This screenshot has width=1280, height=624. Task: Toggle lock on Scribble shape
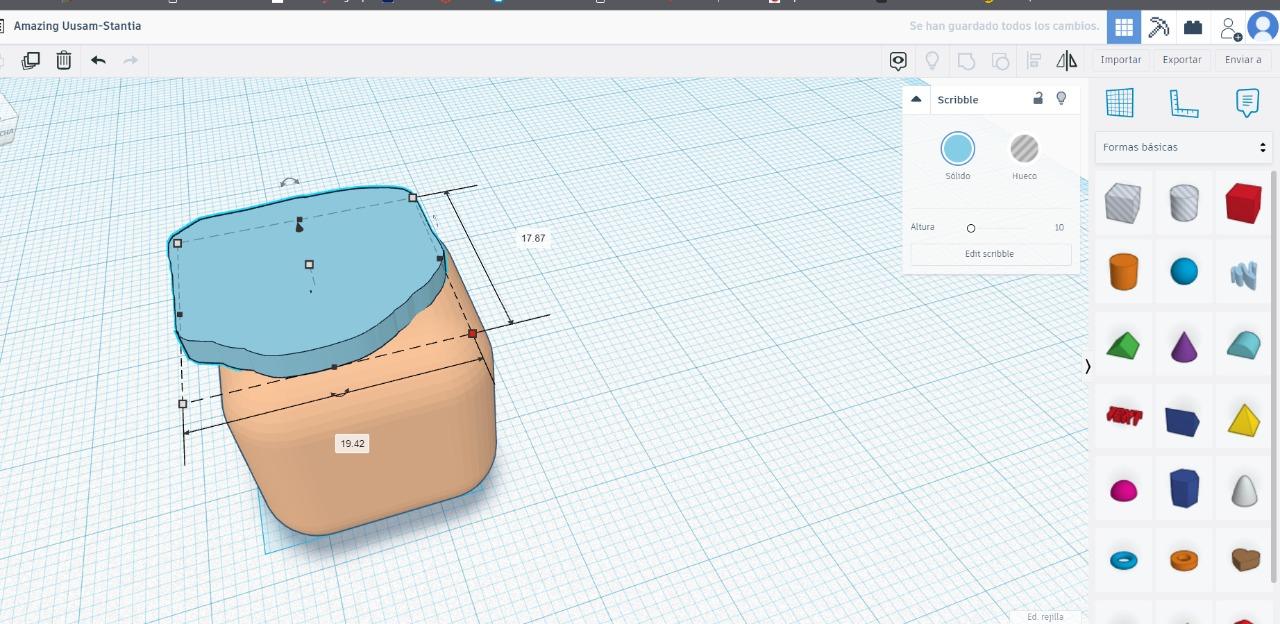pos(1038,98)
